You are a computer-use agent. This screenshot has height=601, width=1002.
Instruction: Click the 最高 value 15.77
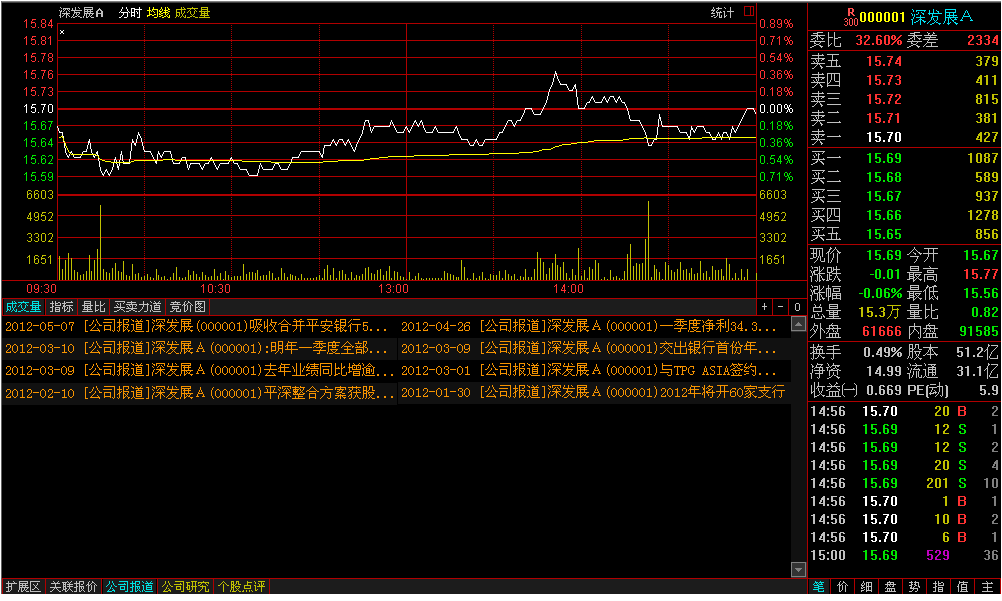pos(980,274)
